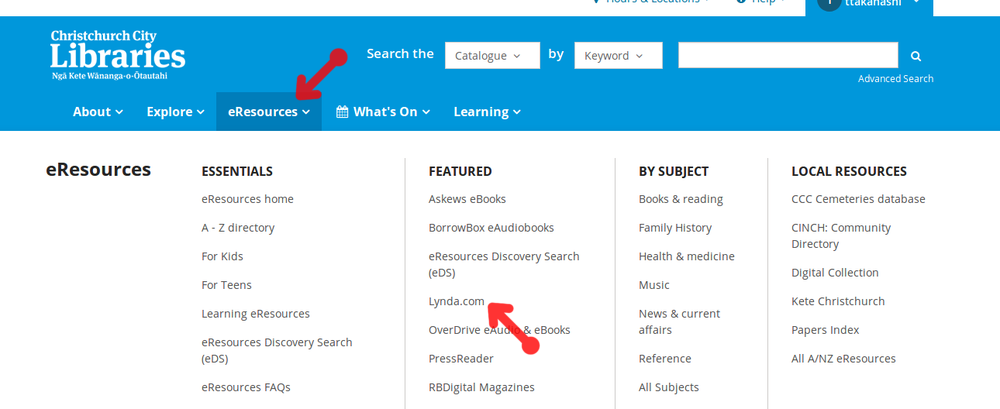Open the All Subjects link

tap(669, 387)
